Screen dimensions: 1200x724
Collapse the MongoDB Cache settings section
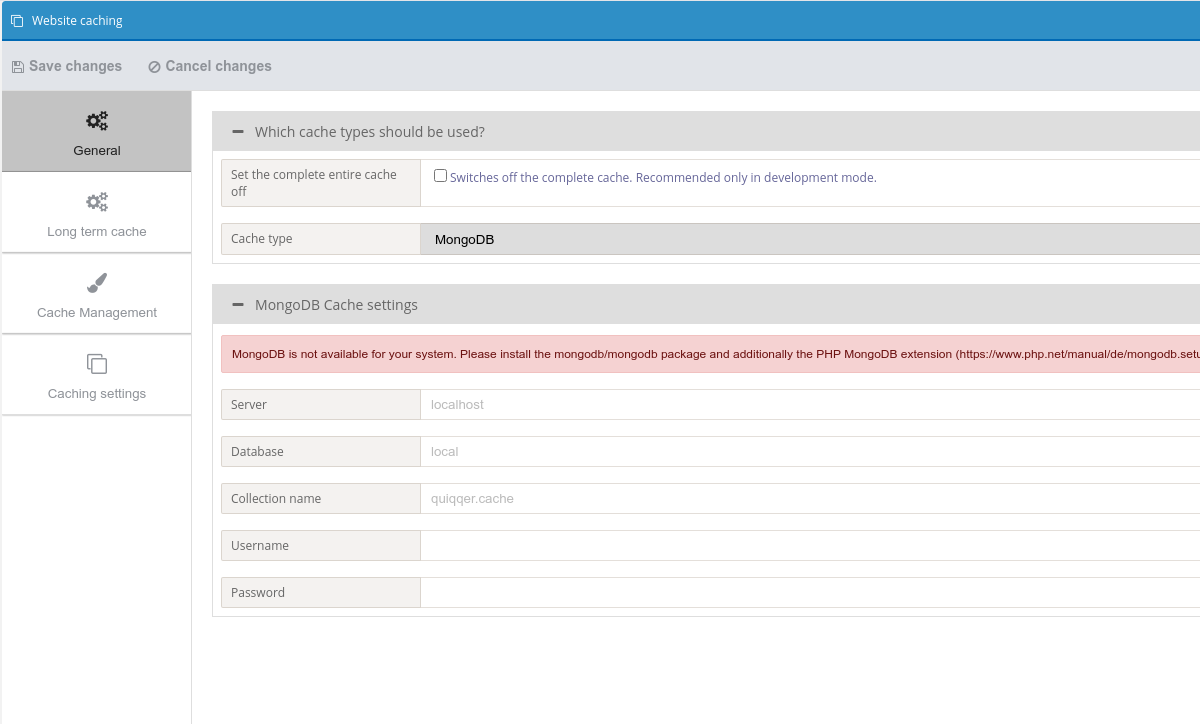[x=238, y=305]
